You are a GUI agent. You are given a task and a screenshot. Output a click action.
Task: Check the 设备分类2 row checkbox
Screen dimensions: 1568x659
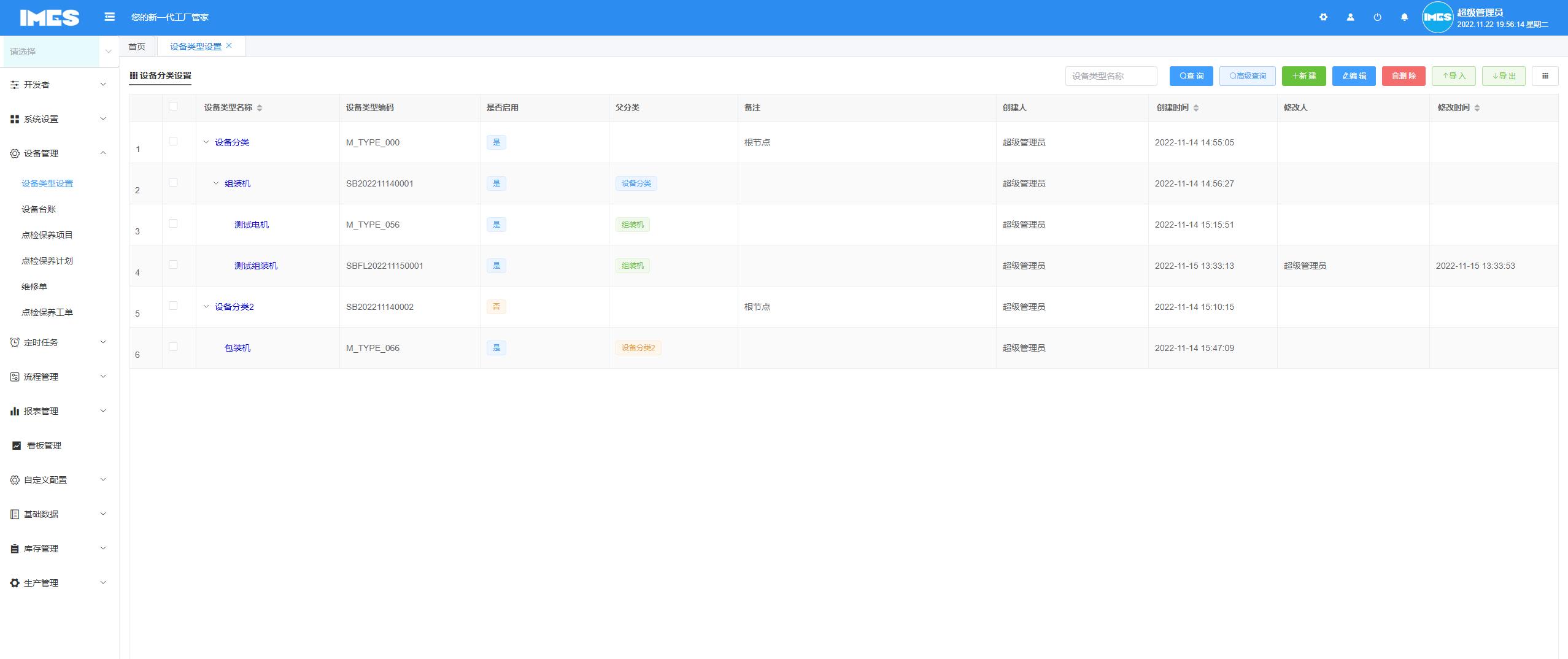tap(173, 306)
